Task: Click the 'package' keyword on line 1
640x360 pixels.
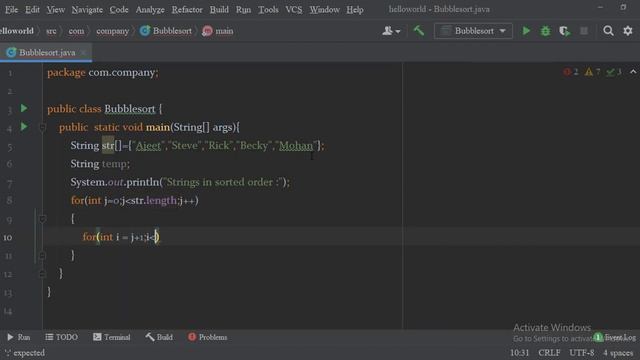Action: point(66,73)
